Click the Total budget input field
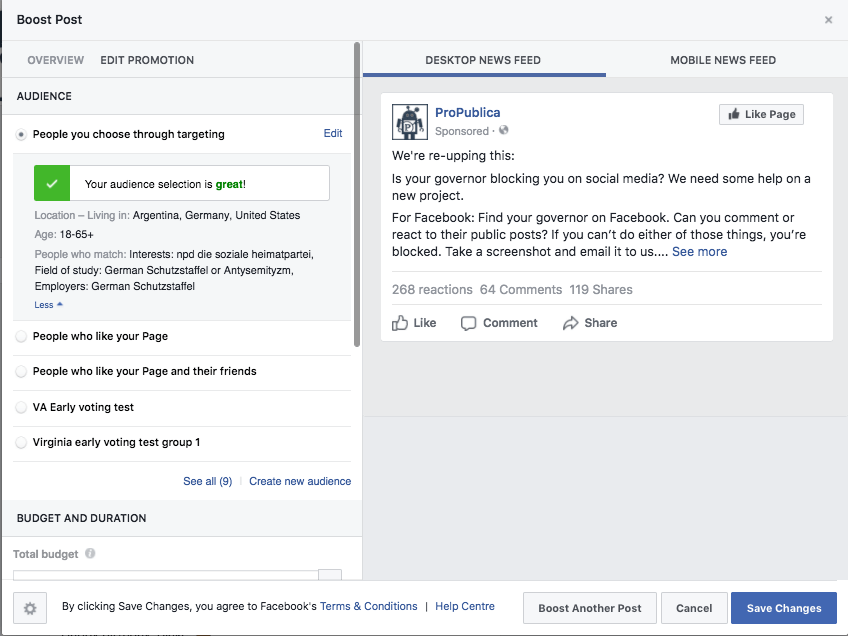The height and width of the screenshot is (636, 848). (165, 575)
